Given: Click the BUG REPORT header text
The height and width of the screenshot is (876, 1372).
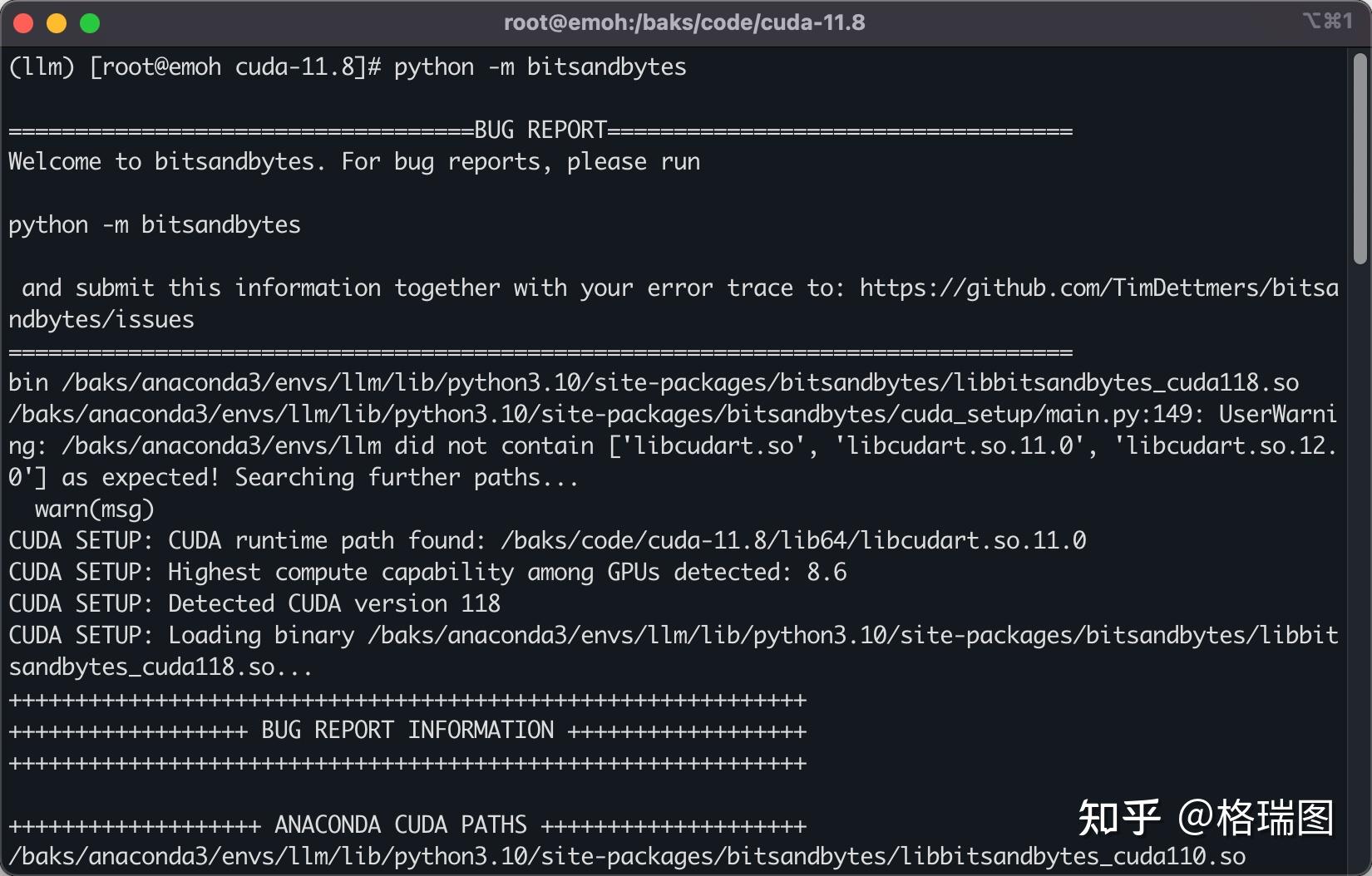Looking at the screenshot, I should point(540,130).
